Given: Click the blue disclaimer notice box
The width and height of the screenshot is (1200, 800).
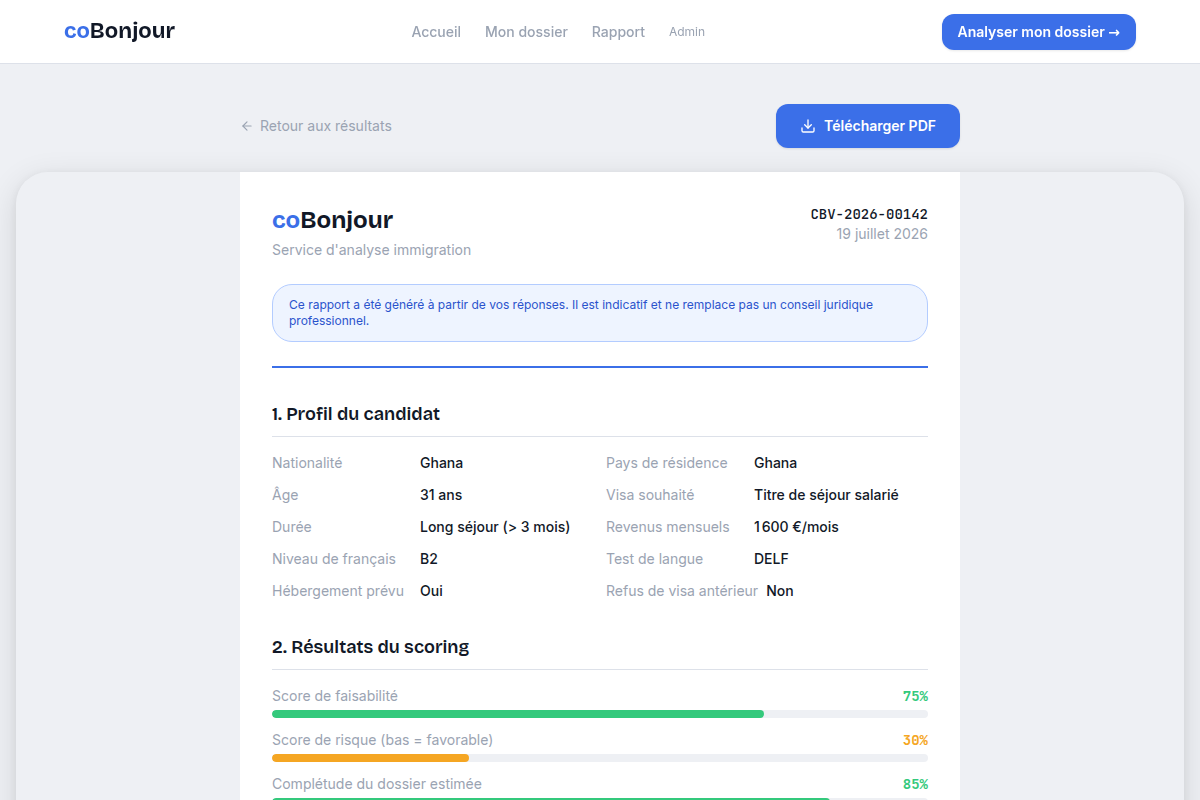Looking at the screenshot, I should 600,313.
